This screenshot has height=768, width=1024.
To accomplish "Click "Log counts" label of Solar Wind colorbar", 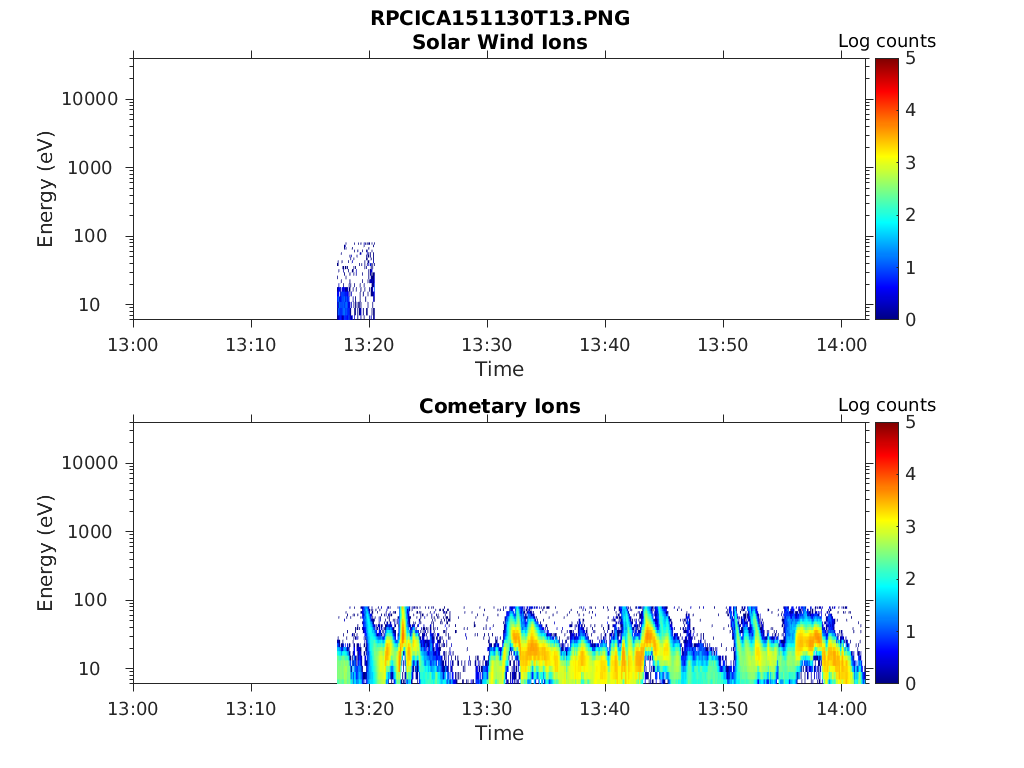I will tap(887, 41).
